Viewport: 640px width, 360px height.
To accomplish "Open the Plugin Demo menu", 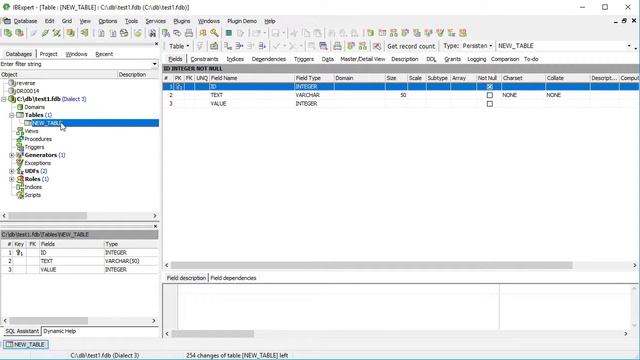I will [242, 21].
